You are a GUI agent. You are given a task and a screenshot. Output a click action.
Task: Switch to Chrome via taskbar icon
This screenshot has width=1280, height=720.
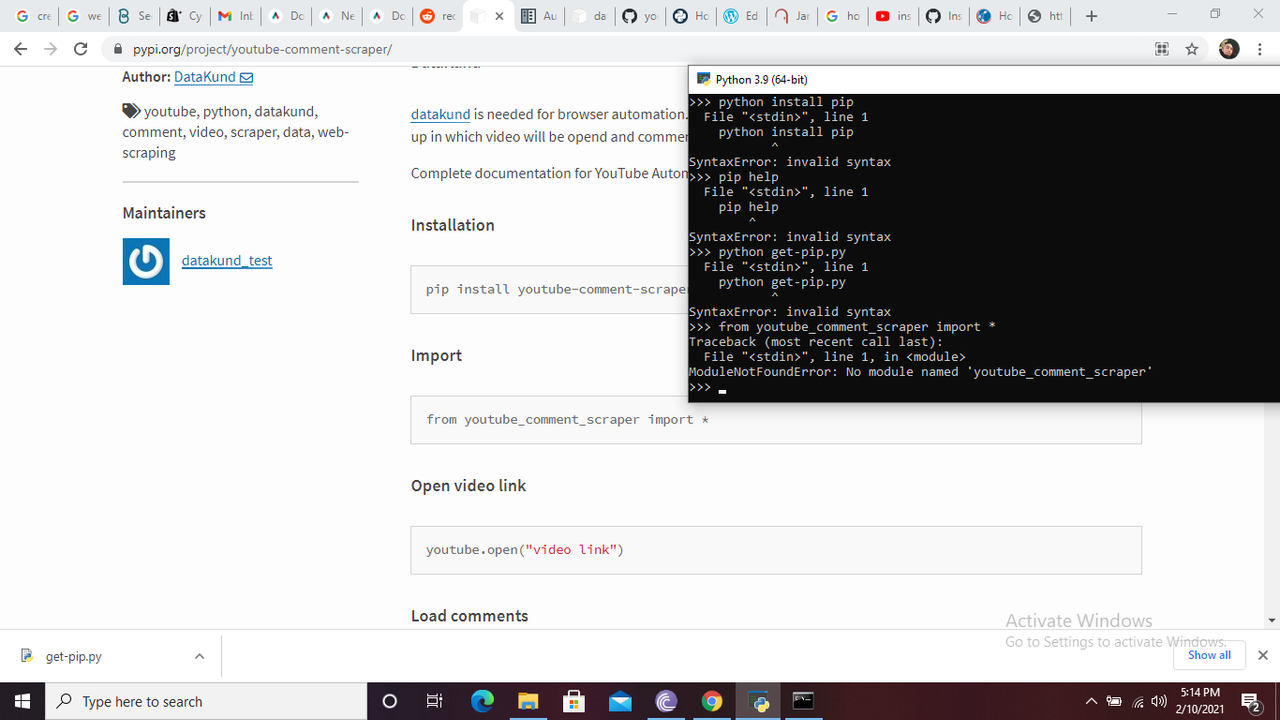click(x=712, y=701)
